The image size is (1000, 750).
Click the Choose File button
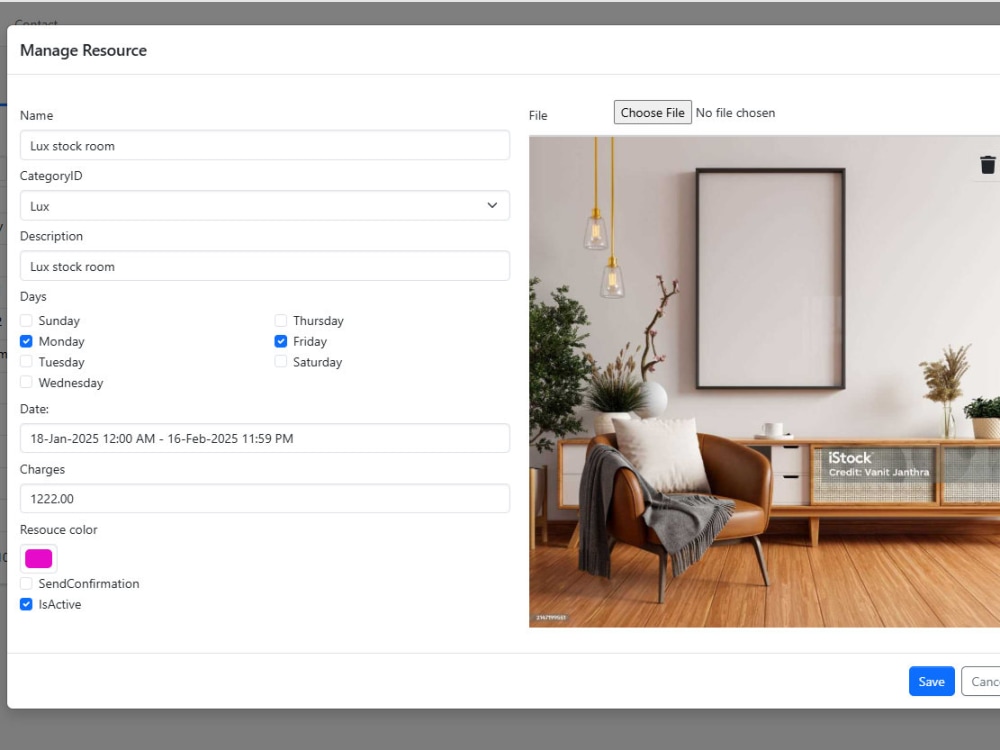(x=652, y=112)
